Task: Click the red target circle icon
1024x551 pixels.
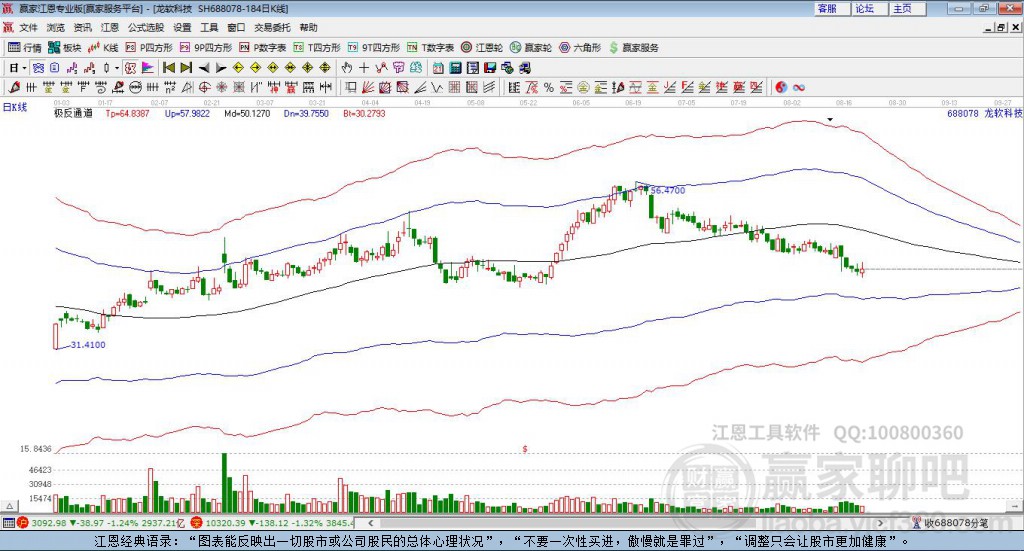Action: (204, 87)
